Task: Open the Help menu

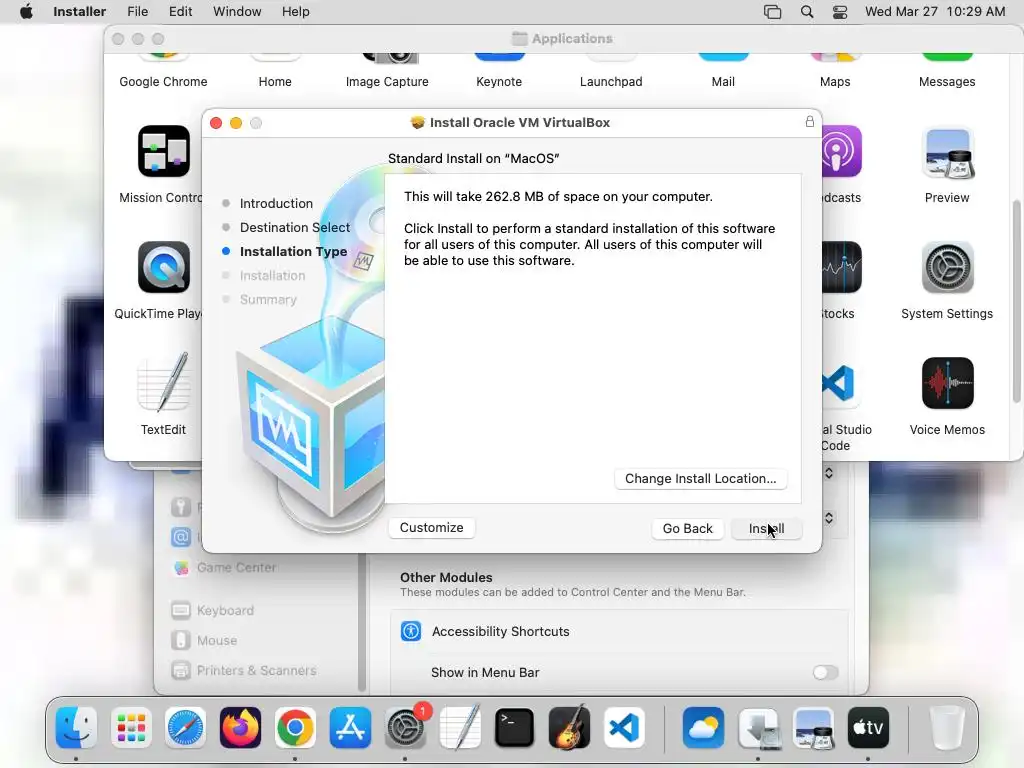Action: 295,12
